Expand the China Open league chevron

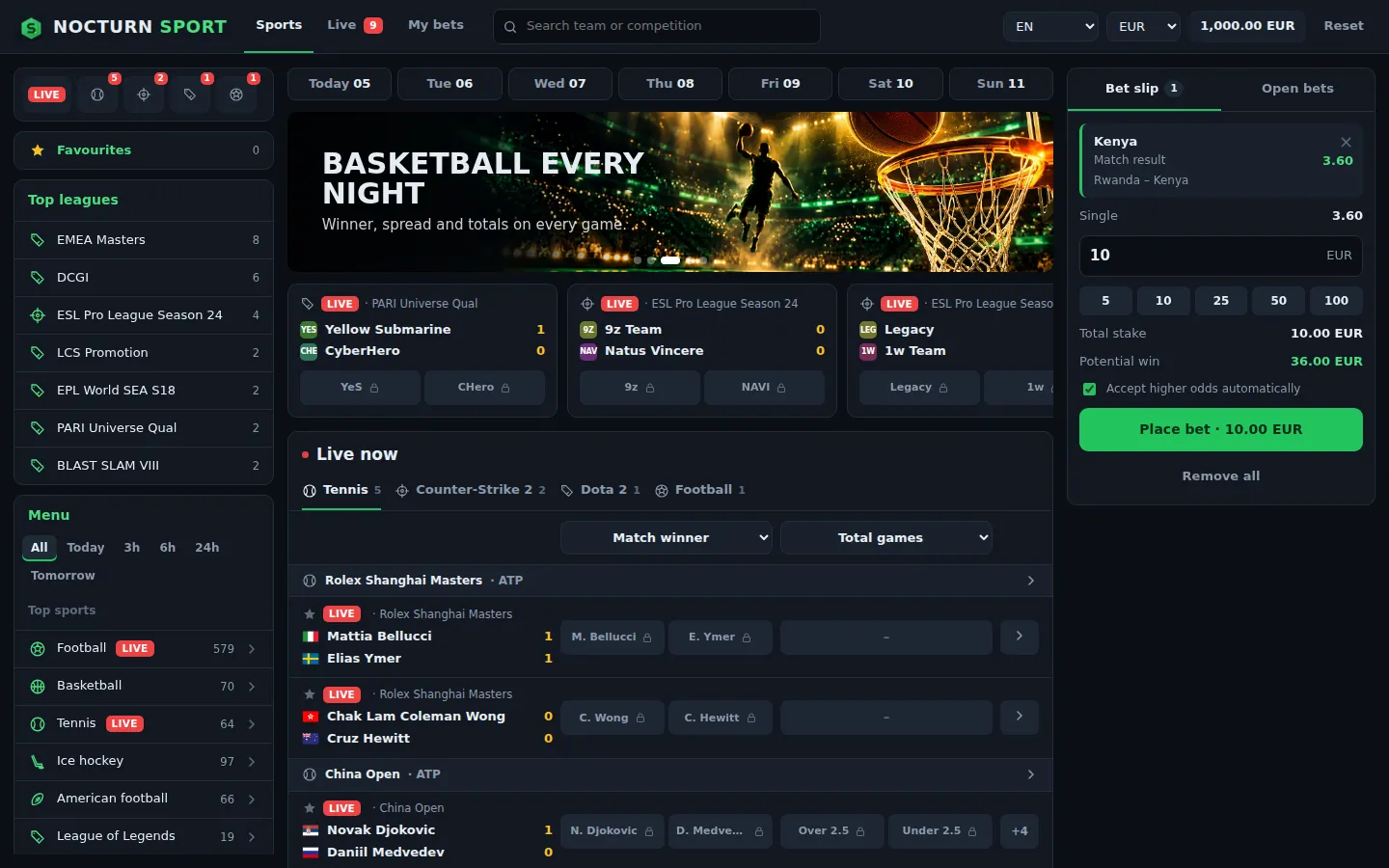pos(1031,774)
